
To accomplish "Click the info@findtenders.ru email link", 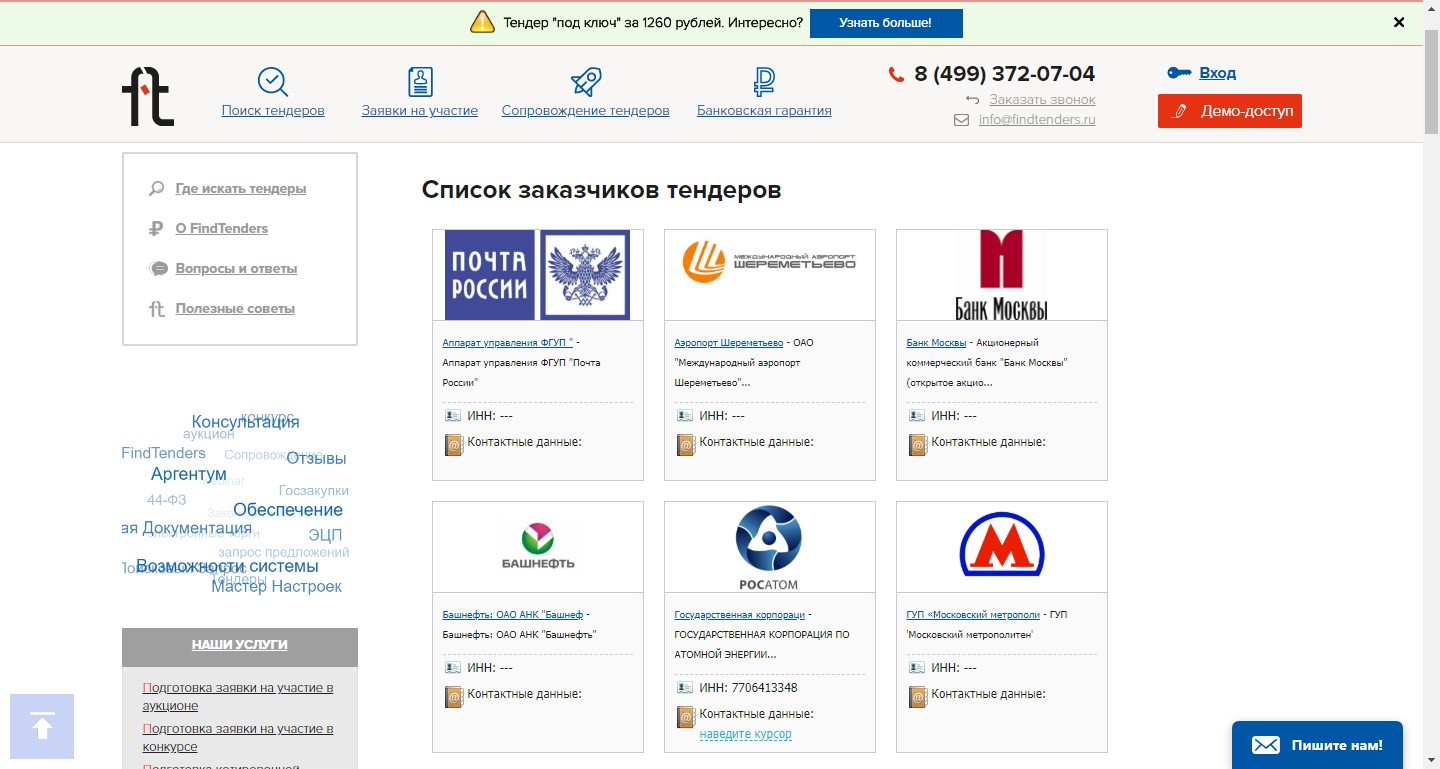I will click(x=1037, y=120).
